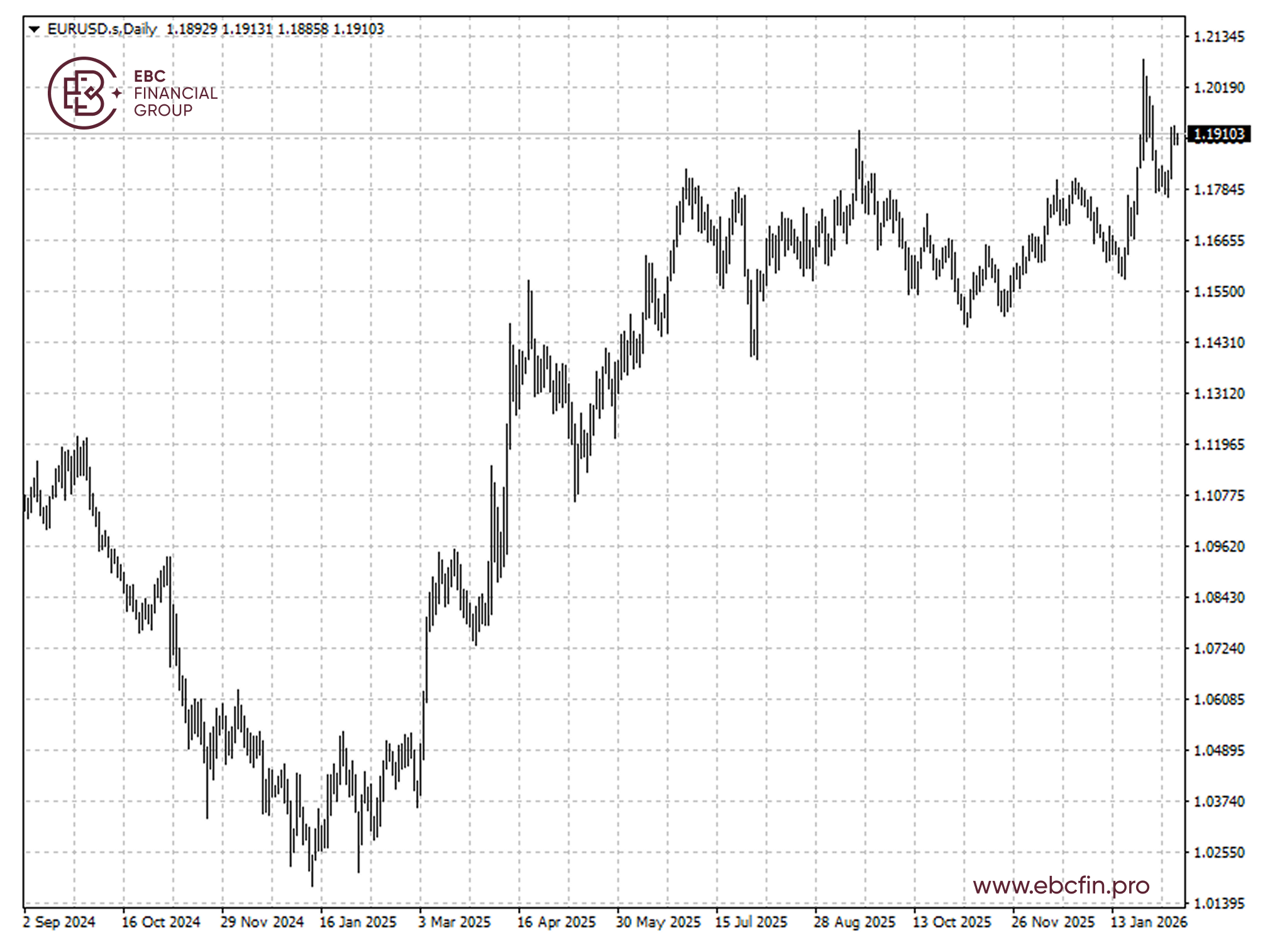Image resolution: width=1275 pixels, height=952 pixels.
Task: Click the 1.17845 price axis label
Action: tap(1218, 189)
